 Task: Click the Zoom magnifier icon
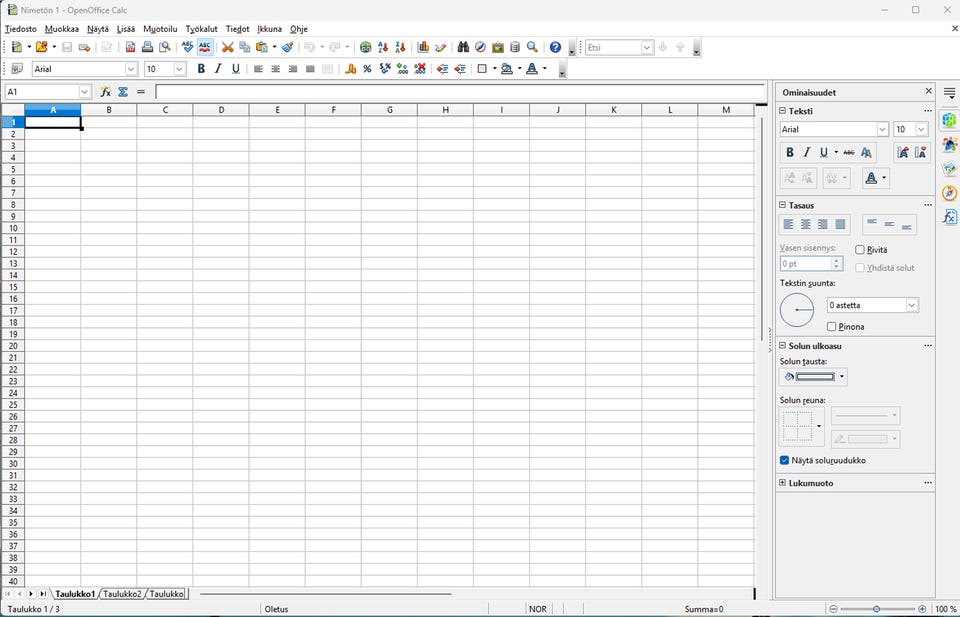[x=532, y=47]
